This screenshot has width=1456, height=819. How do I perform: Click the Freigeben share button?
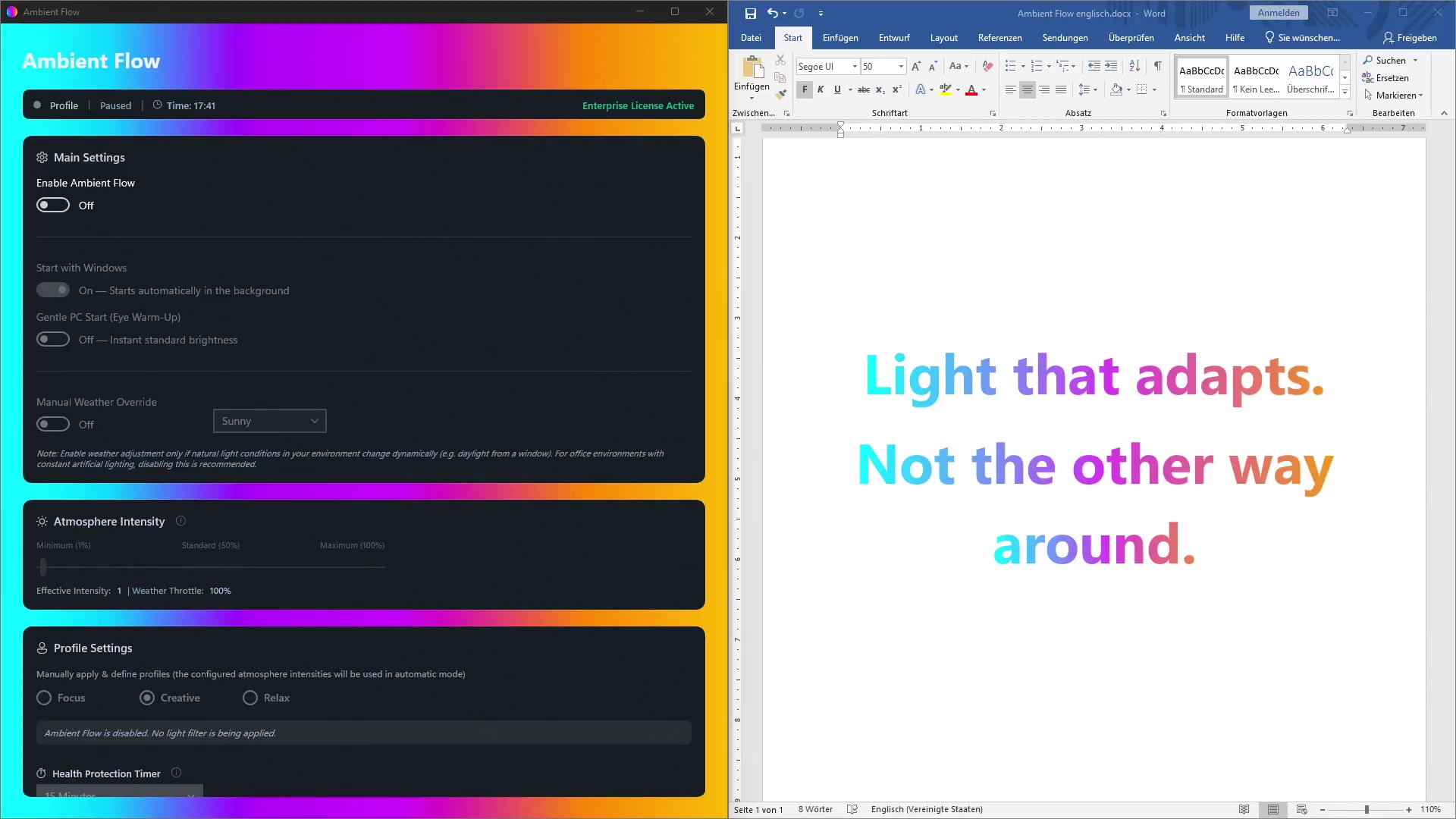tap(1410, 38)
